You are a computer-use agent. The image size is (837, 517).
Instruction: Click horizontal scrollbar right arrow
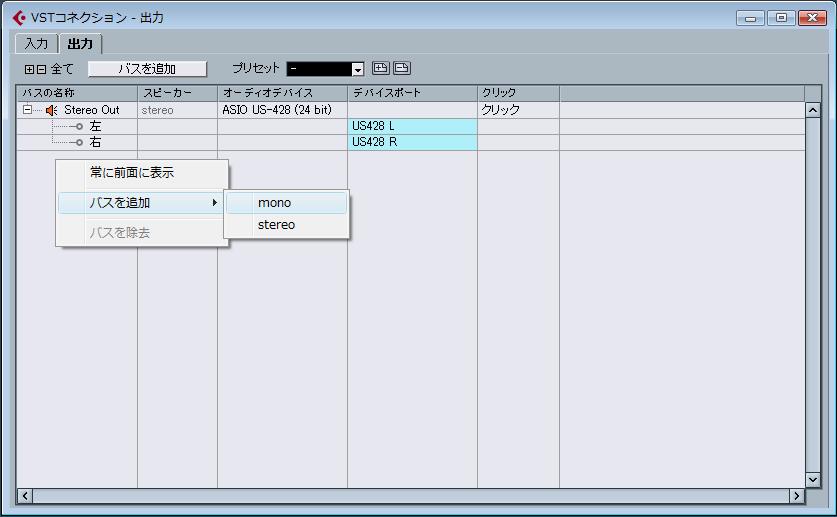point(796,496)
